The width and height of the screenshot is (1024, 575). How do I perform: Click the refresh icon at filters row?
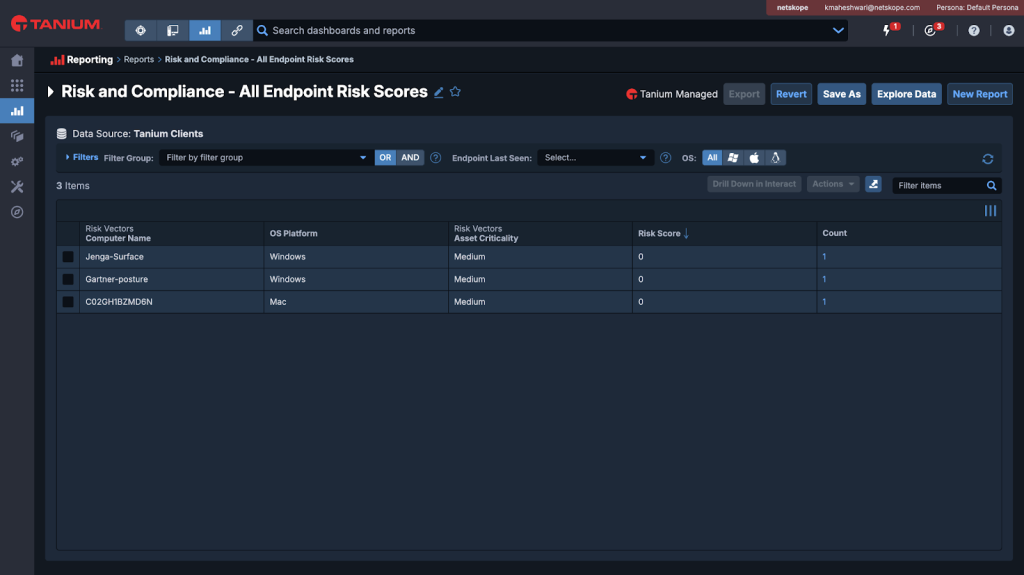(x=987, y=159)
